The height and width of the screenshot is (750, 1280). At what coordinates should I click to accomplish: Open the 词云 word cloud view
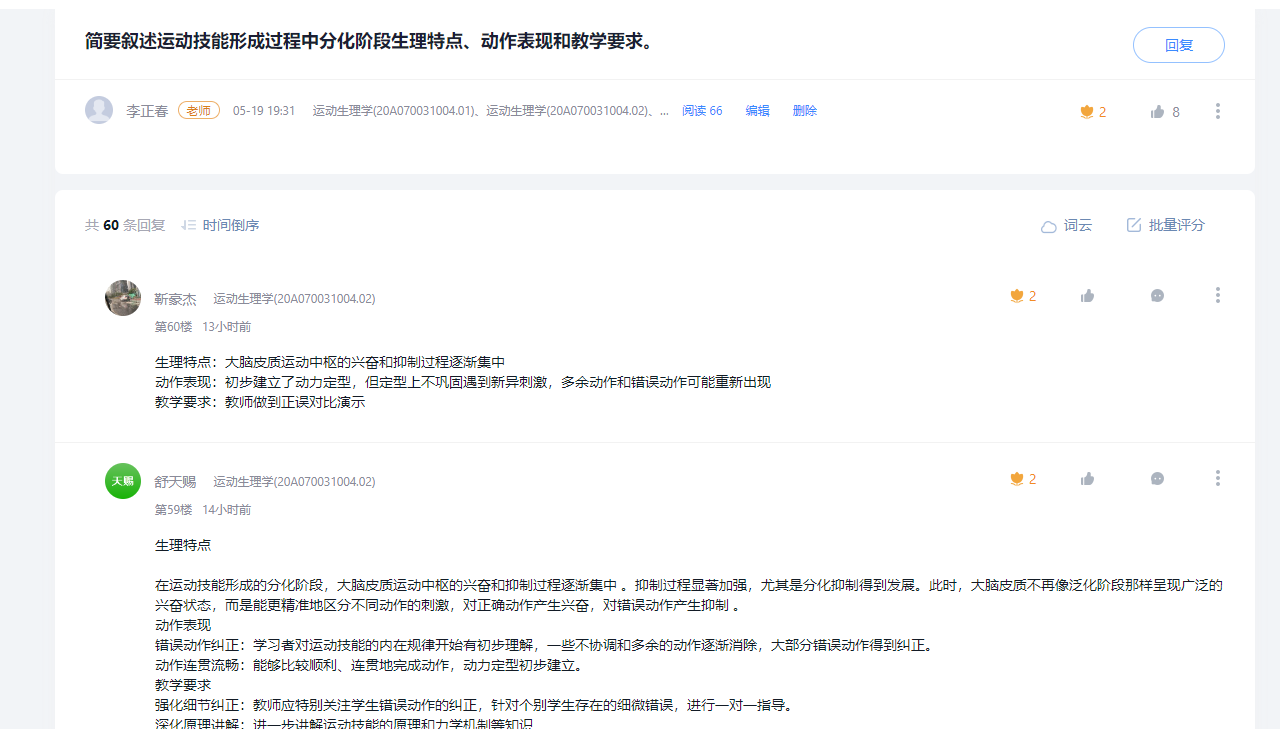point(1067,226)
